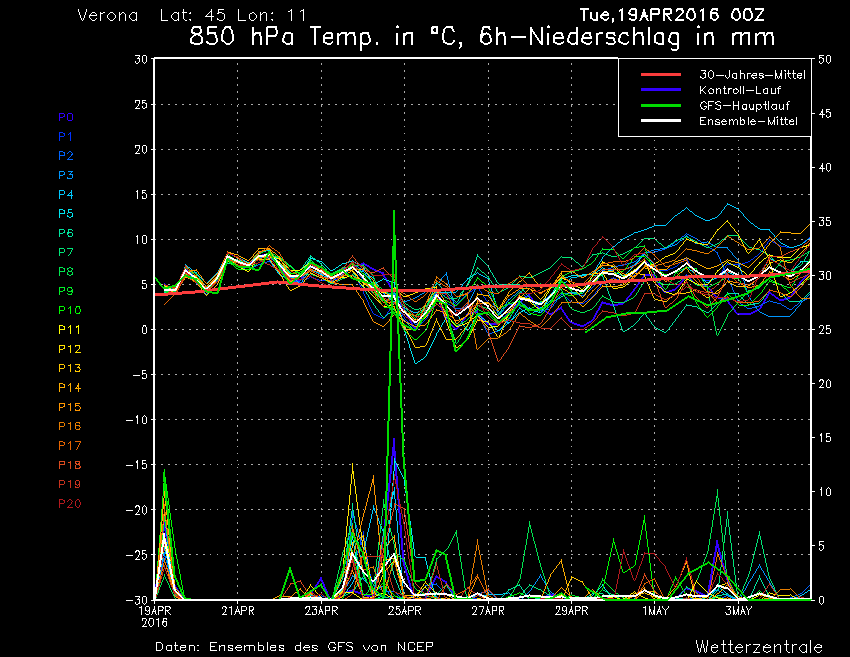Select the coordinates text "Lat: 45 Lon: 11"

(233, 15)
